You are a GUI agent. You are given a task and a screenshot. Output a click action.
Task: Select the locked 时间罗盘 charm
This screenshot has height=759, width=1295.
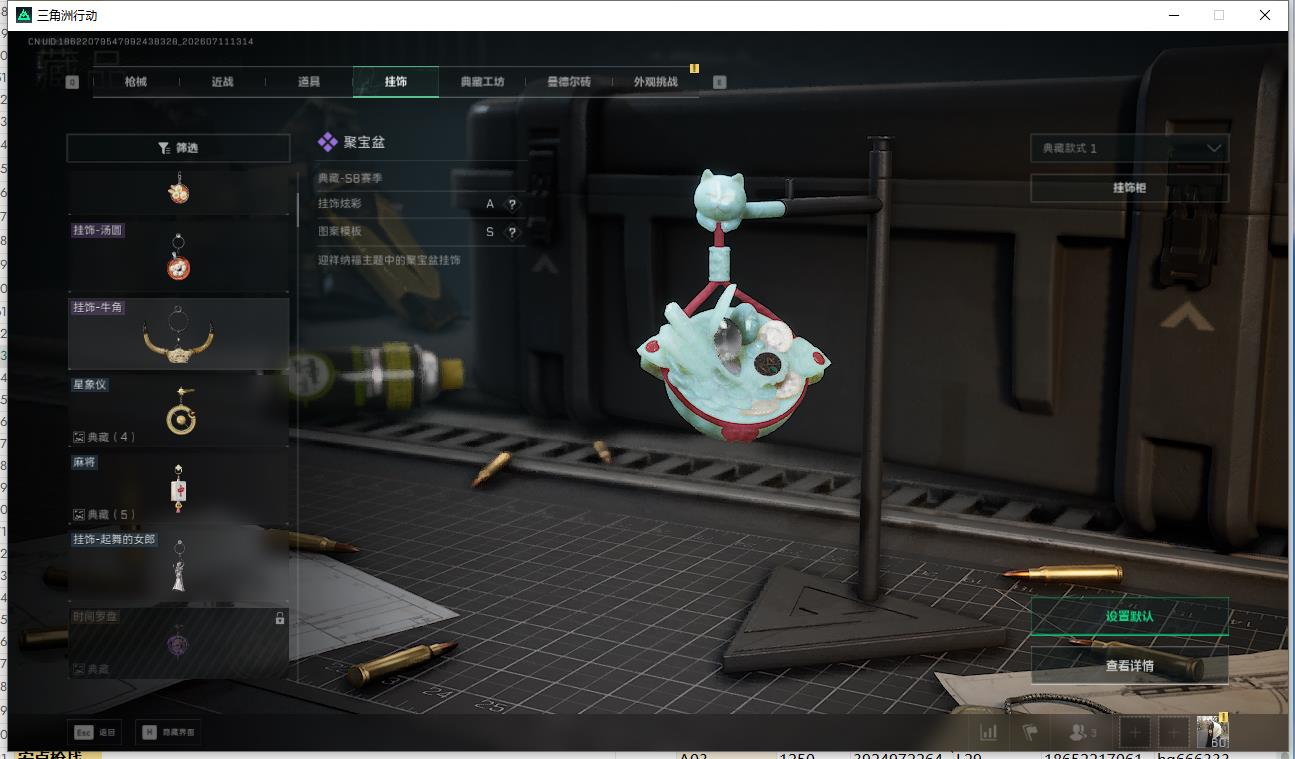(x=178, y=643)
